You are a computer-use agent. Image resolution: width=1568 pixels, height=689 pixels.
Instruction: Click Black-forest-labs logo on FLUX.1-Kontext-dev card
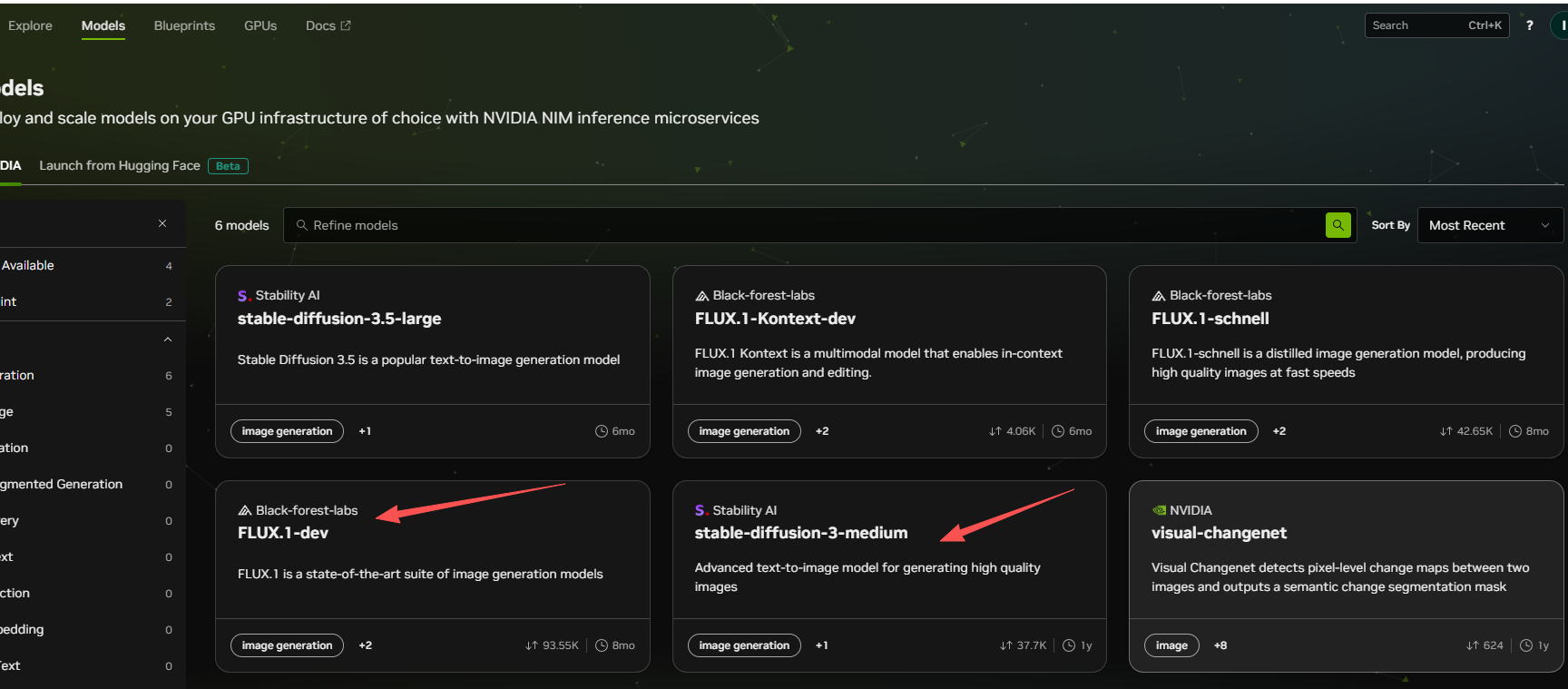[701, 296]
